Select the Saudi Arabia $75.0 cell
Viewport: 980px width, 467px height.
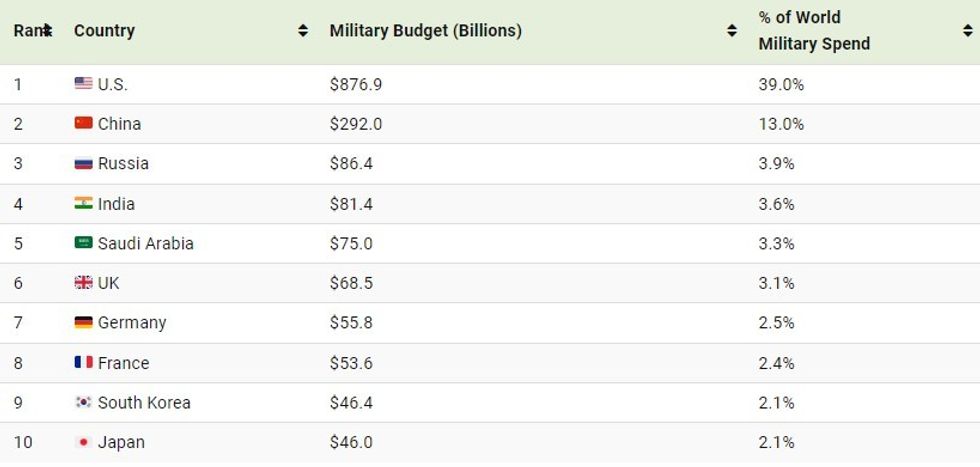click(x=351, y=243)
